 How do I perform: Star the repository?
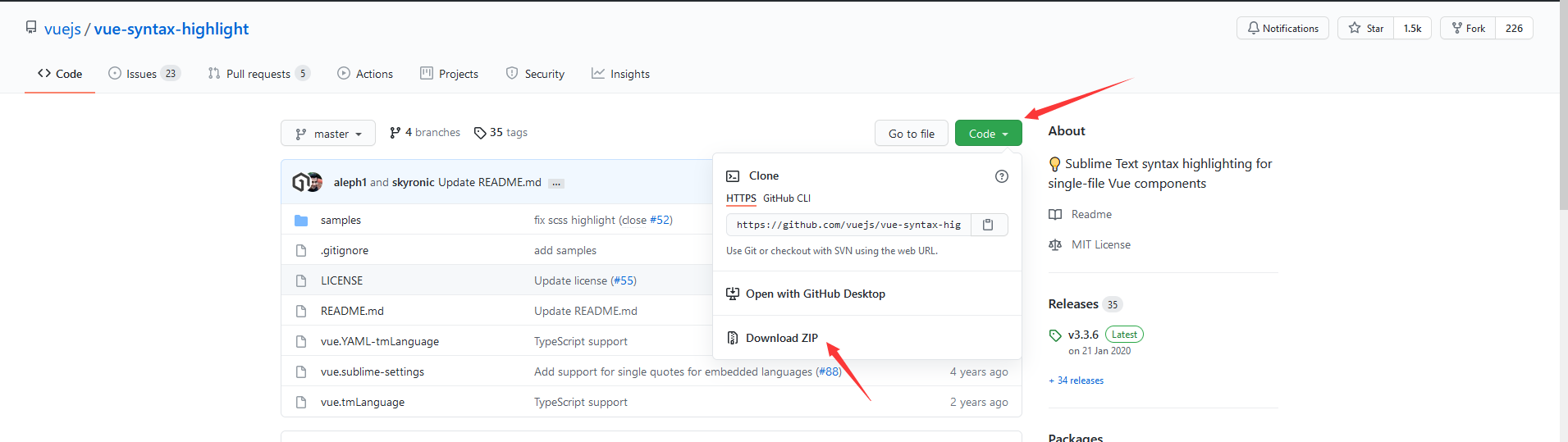(1365, 28)
